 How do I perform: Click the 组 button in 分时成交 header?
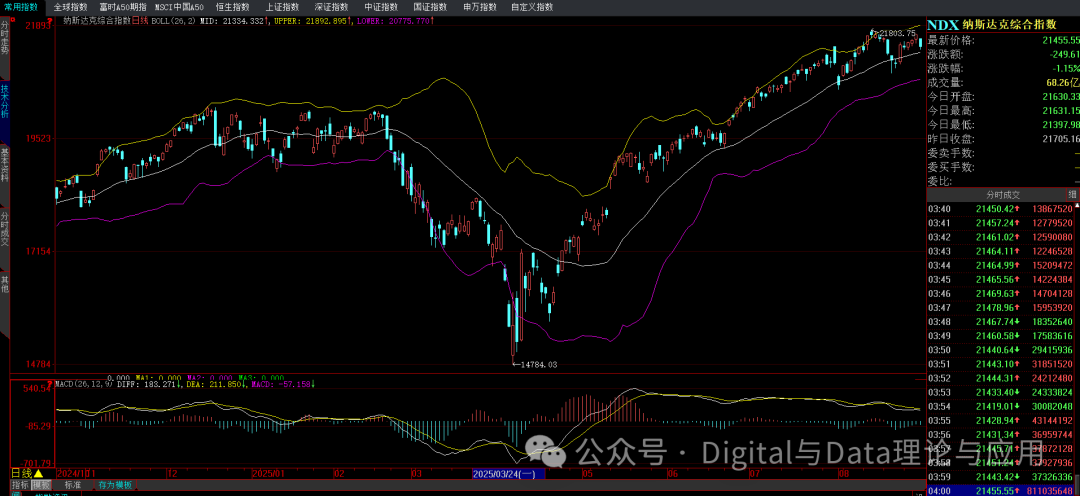[x=1072, y=194]
